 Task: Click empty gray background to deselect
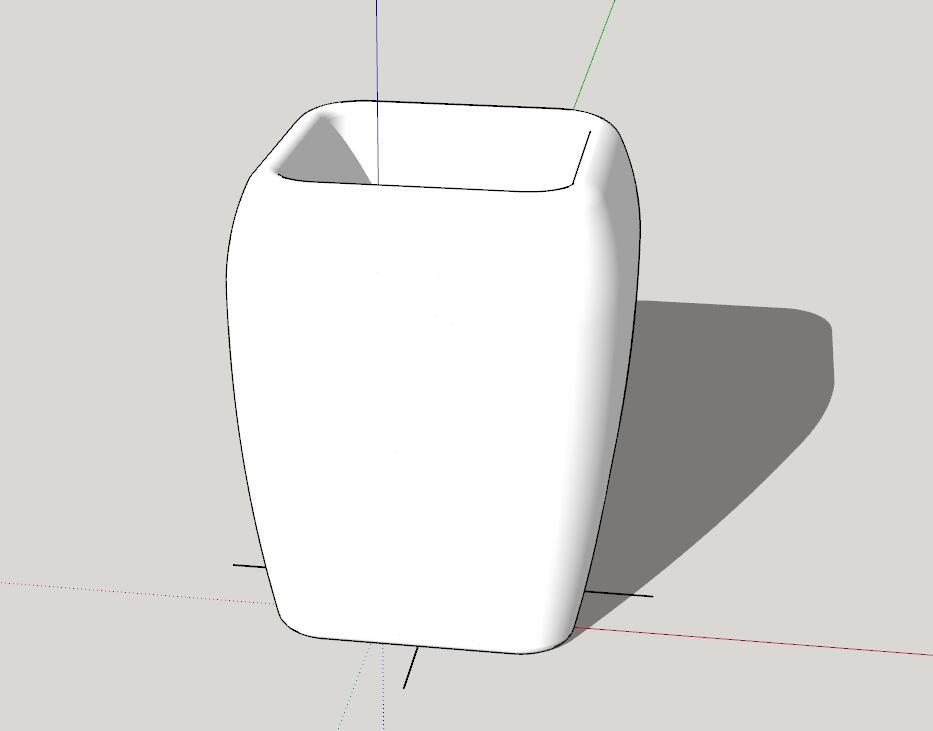point(119,238)
